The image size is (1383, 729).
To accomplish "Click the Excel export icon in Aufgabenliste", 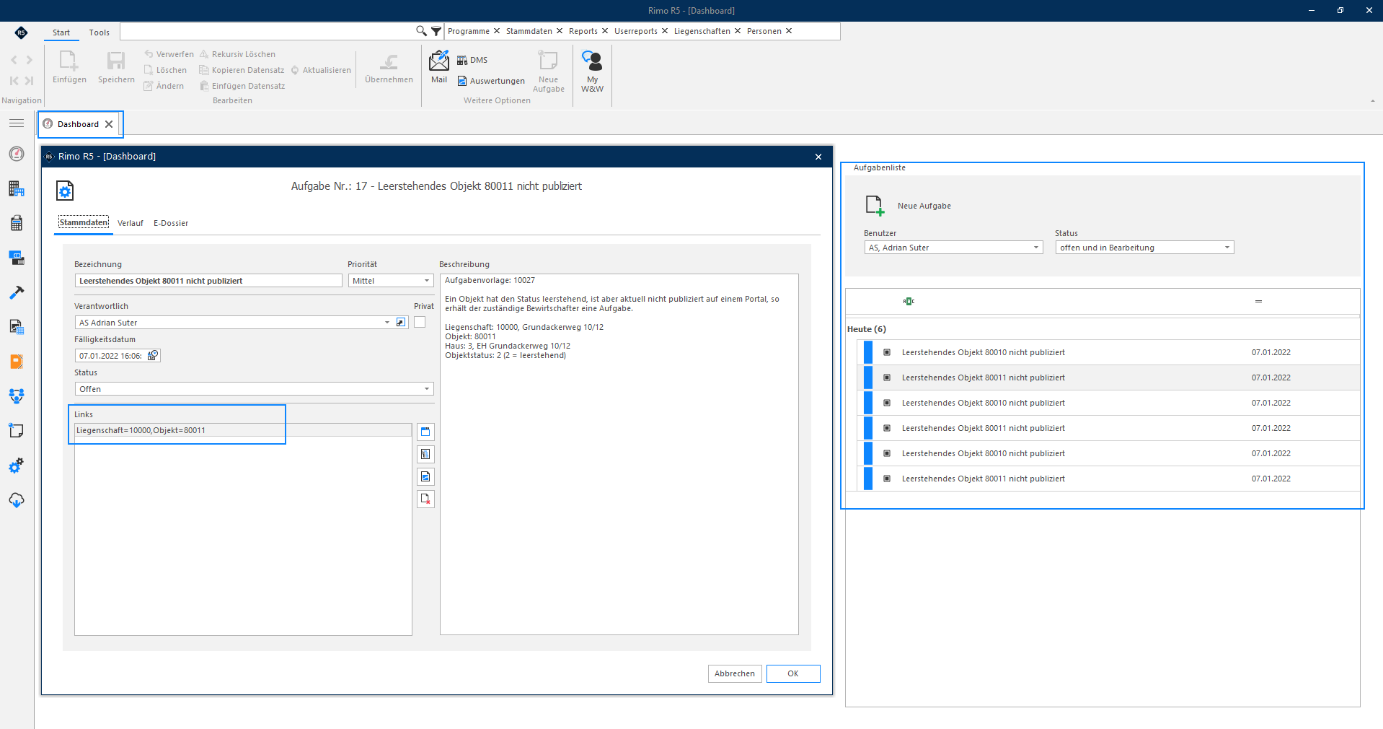I will [x=908, y=301].
